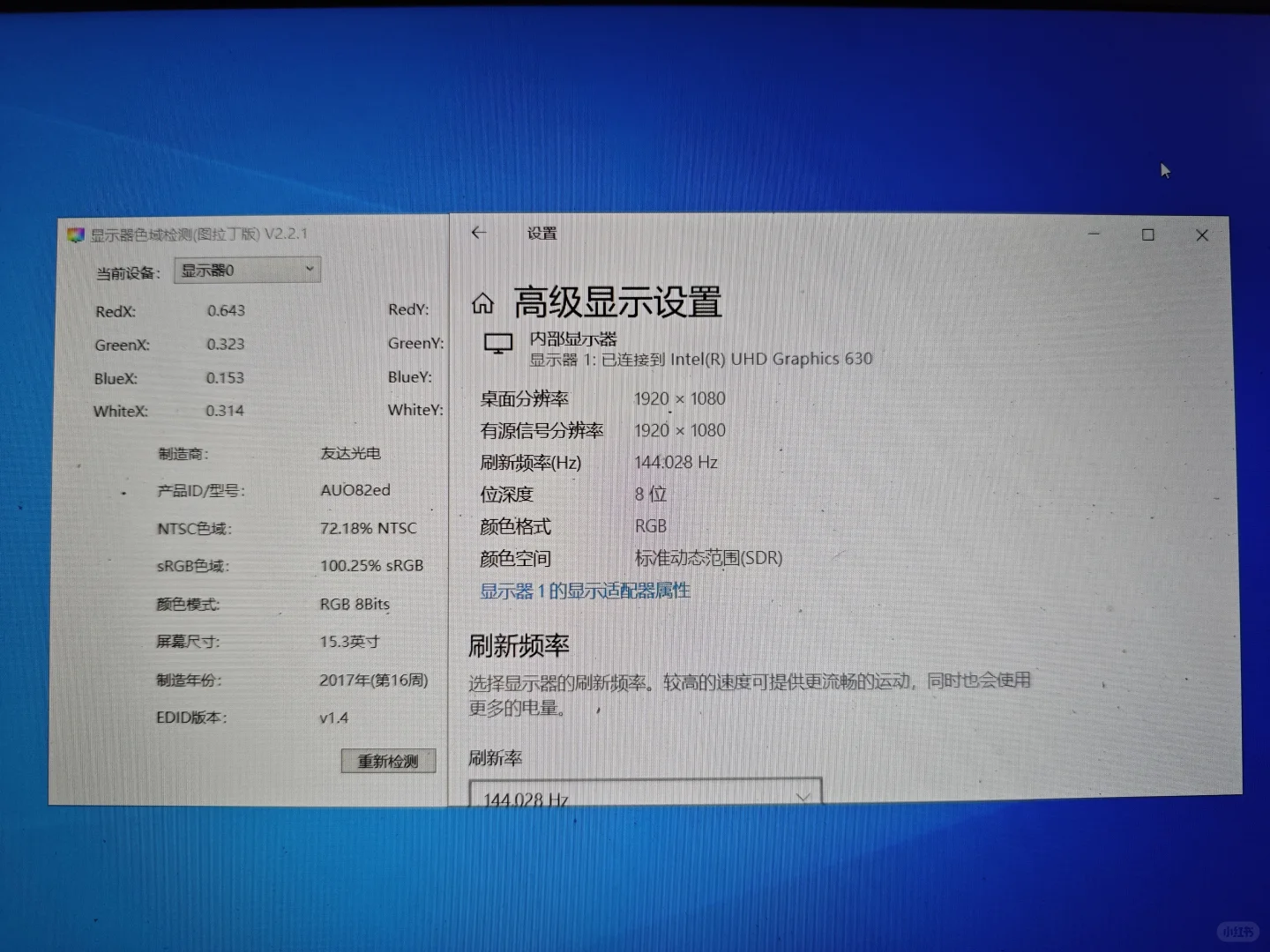
Task: Click the 8 位 bit depth value
Action: point(650,495)
